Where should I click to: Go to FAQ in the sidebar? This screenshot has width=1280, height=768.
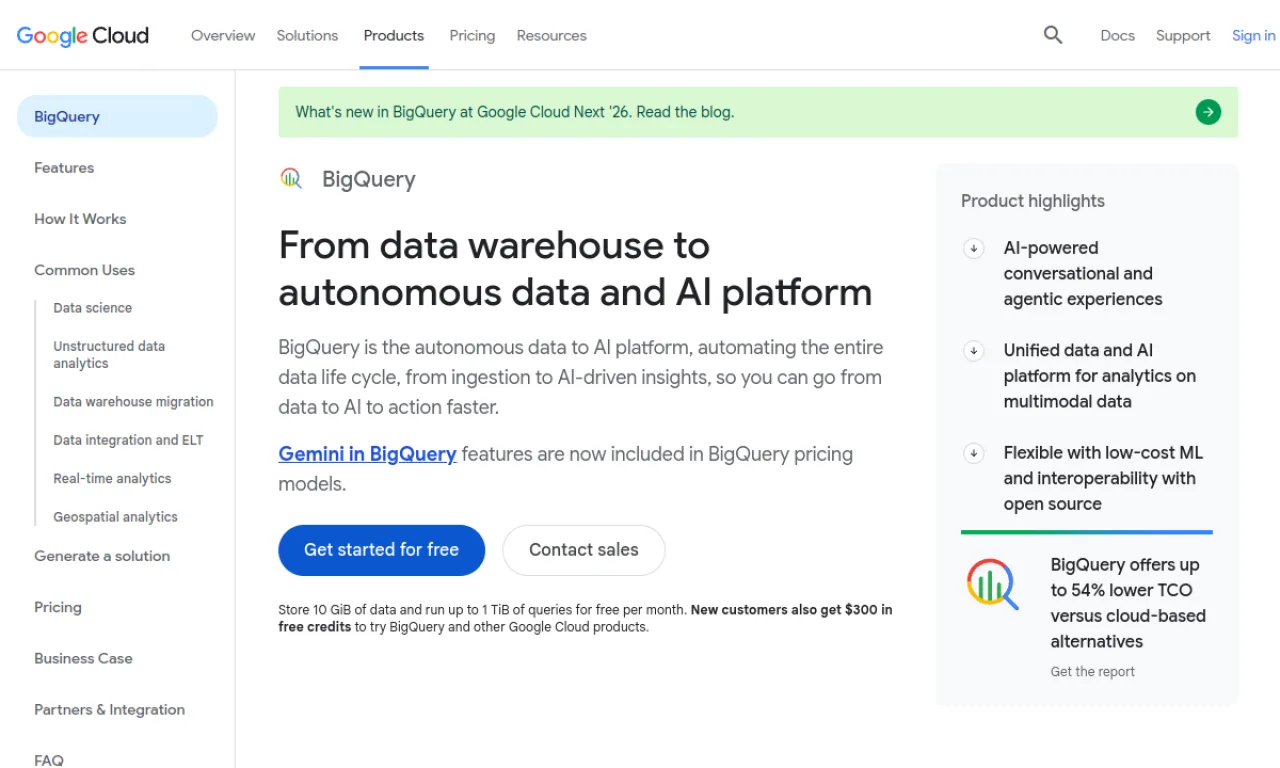point(49,760)
